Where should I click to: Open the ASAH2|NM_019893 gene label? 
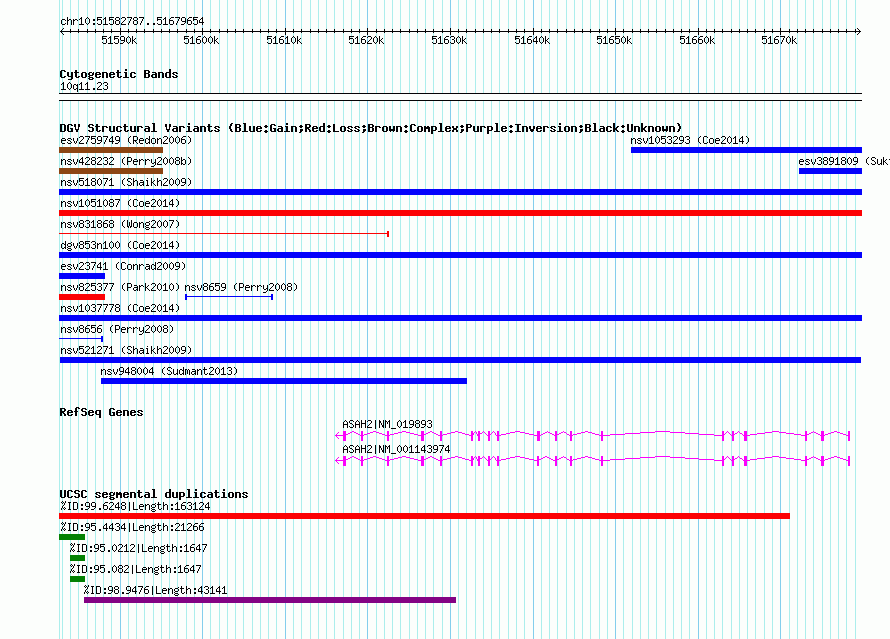(387, 424)
